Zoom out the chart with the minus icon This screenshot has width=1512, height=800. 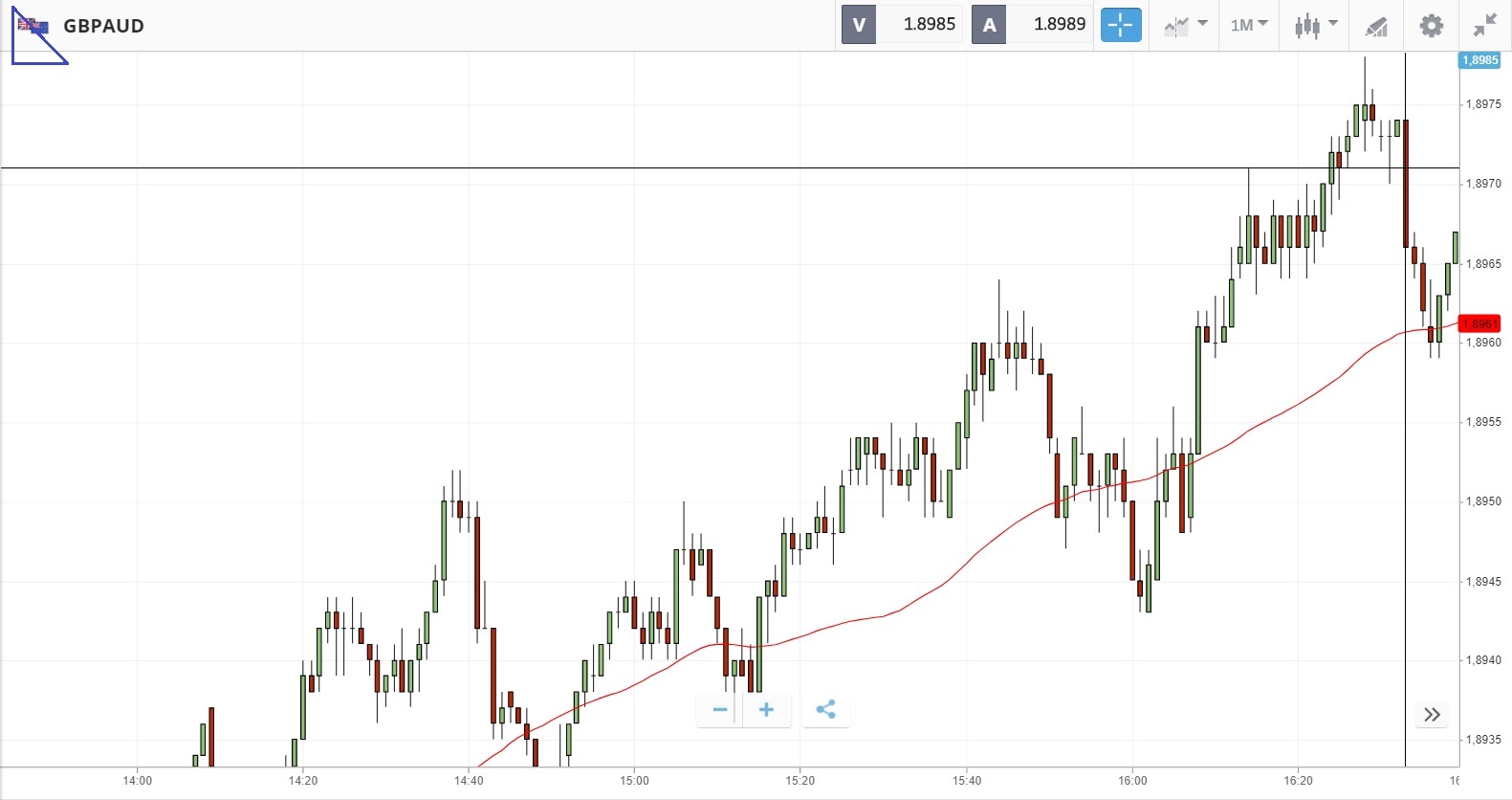(720, 710)
